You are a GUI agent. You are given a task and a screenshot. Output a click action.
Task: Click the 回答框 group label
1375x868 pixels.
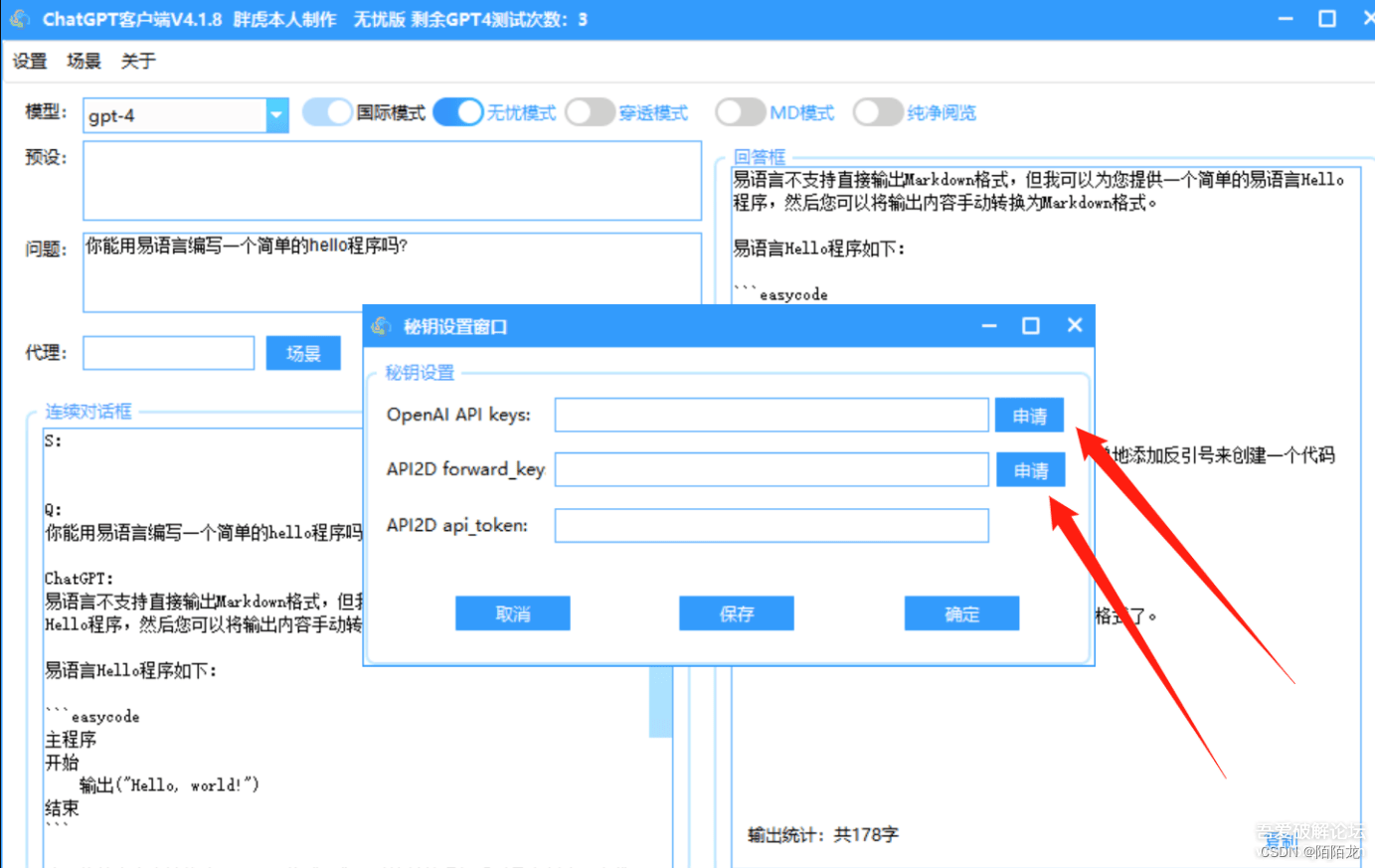click(760, 157)
